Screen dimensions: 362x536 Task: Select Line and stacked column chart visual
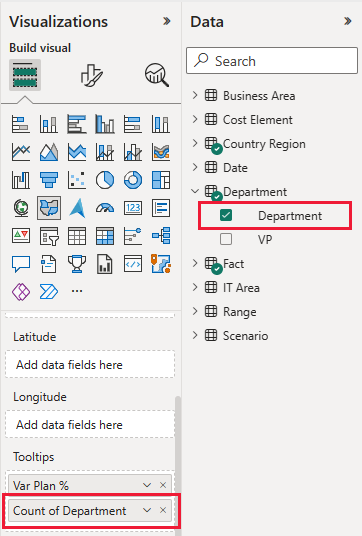tap(105, 152)
